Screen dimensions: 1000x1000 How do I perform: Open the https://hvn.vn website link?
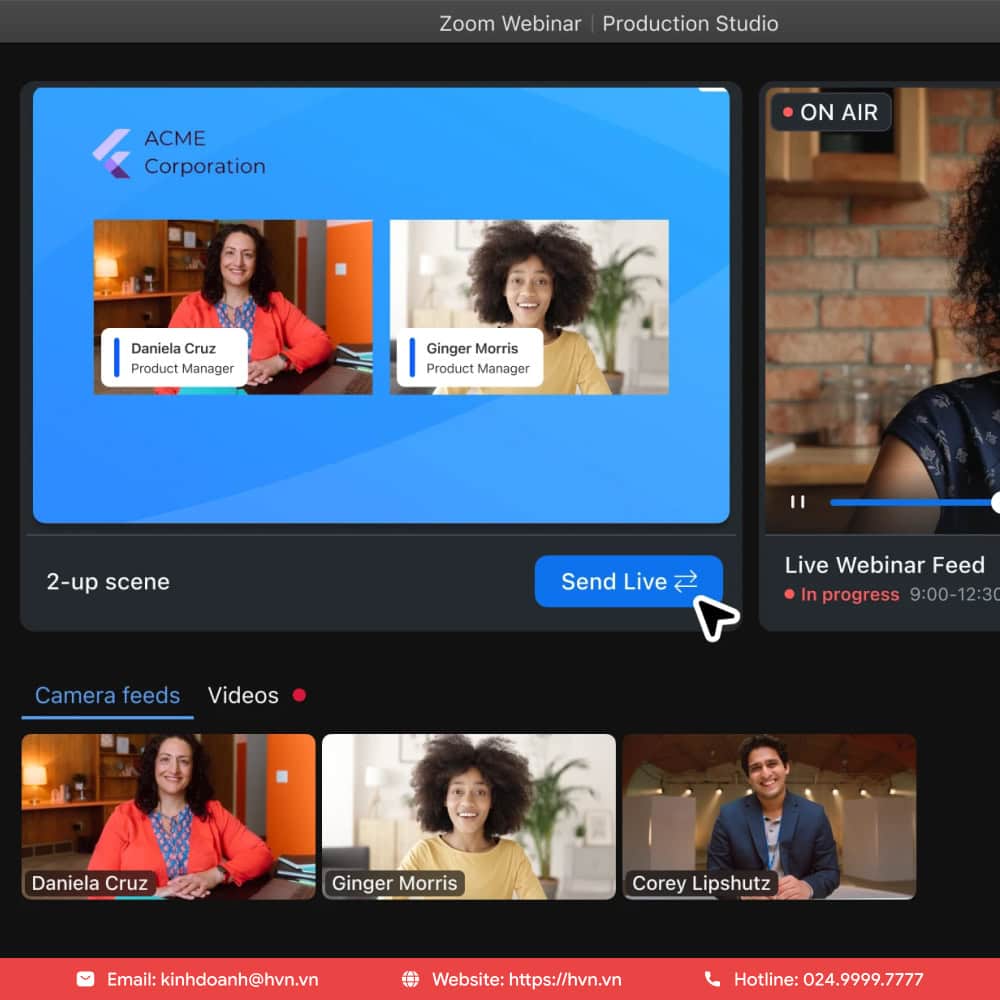click(x=565, y=979)
